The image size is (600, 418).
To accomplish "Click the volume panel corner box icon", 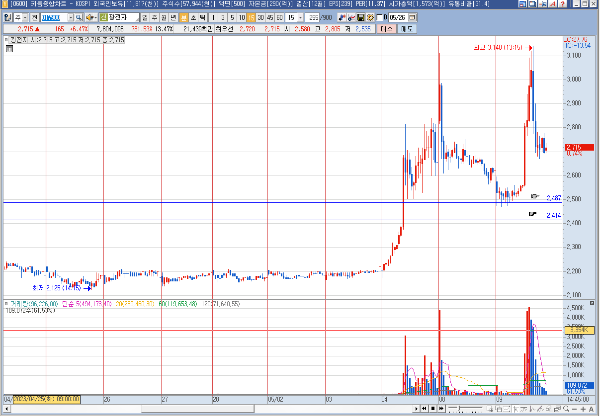I will (592, 303).
